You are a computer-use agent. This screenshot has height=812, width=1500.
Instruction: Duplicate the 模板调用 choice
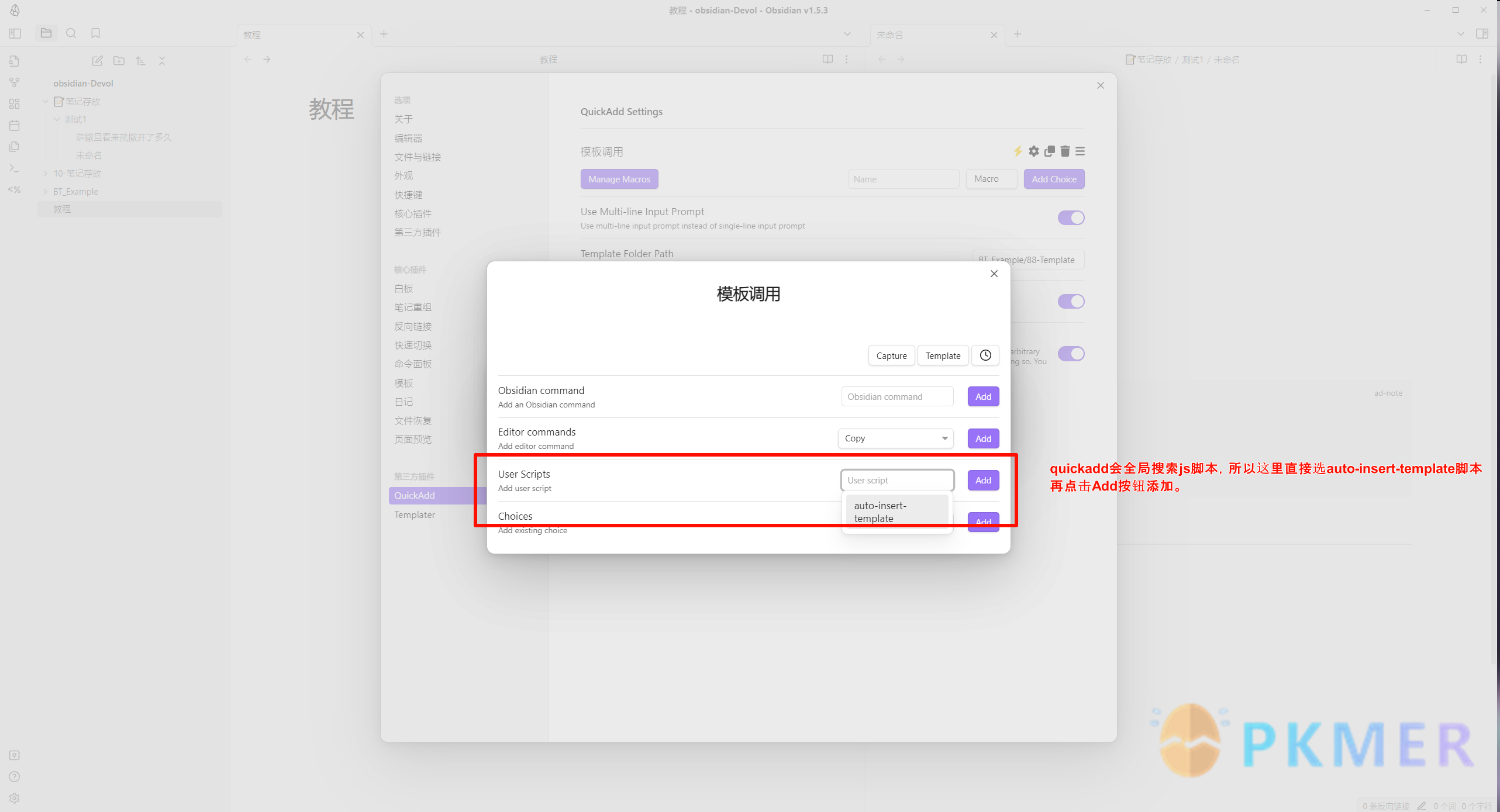tap(1050, 151)
